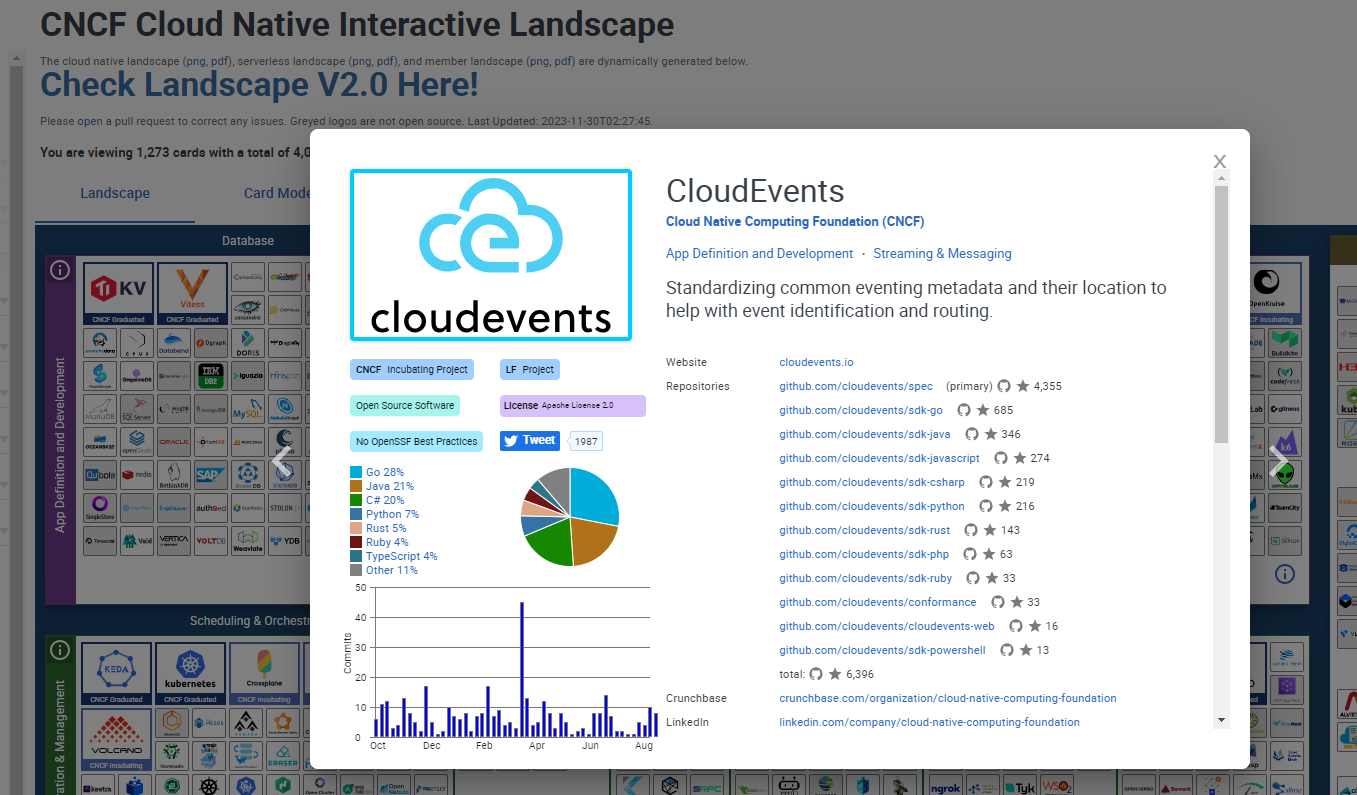Screen dimensions: 1357x795
Task: Open github.com/cloudevents/sdk-php repository link
Action: click(864, 554)
